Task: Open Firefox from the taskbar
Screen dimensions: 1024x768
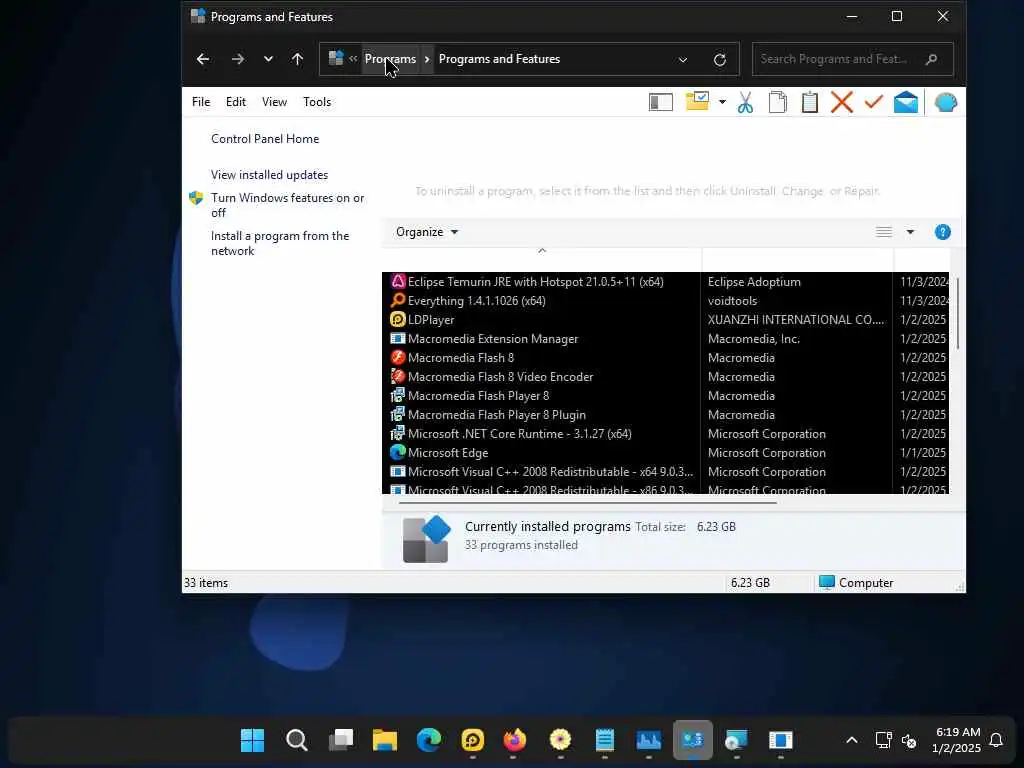Action: tap(515, 740)
